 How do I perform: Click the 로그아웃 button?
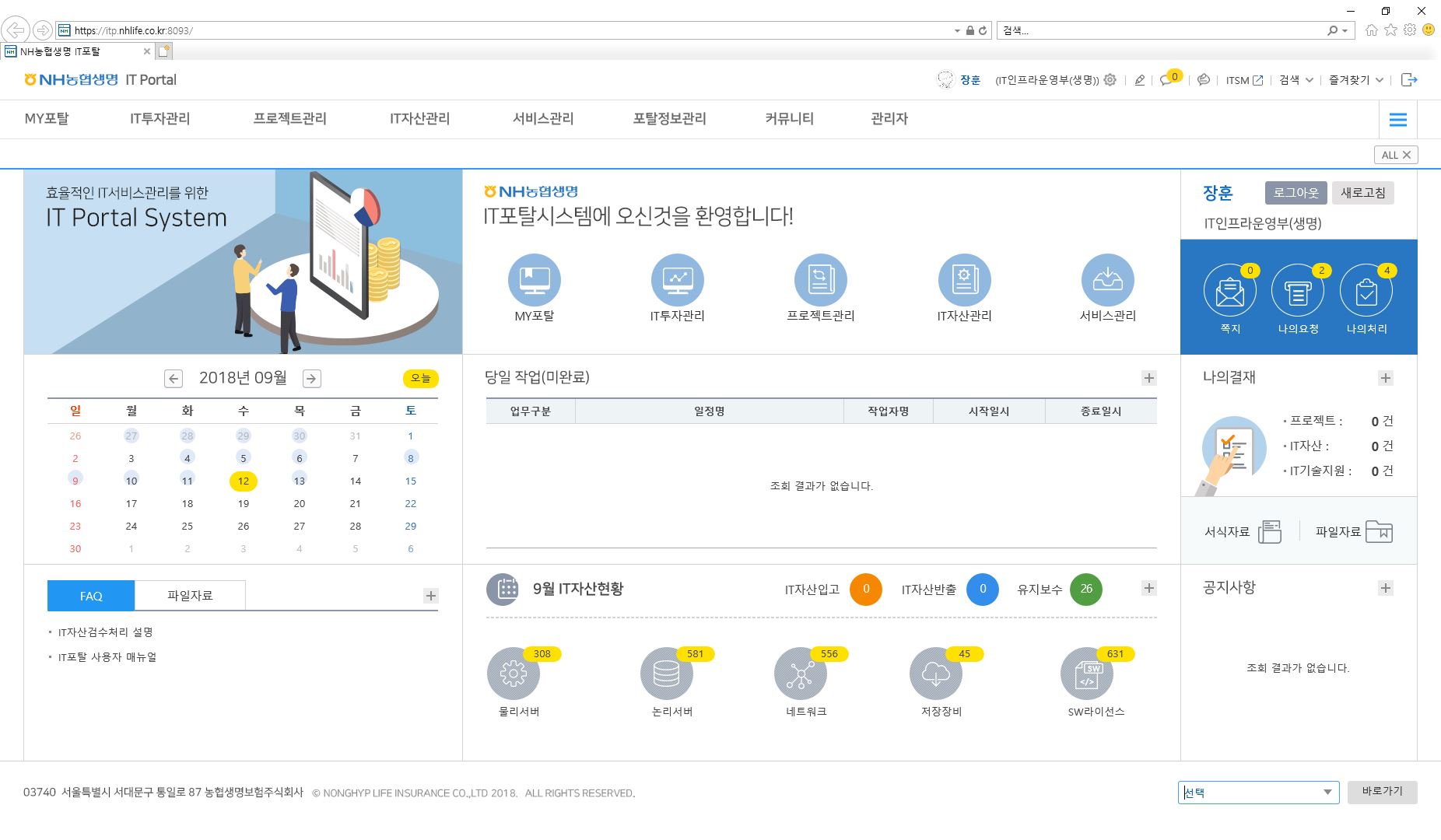click(x=1295, y=193)
